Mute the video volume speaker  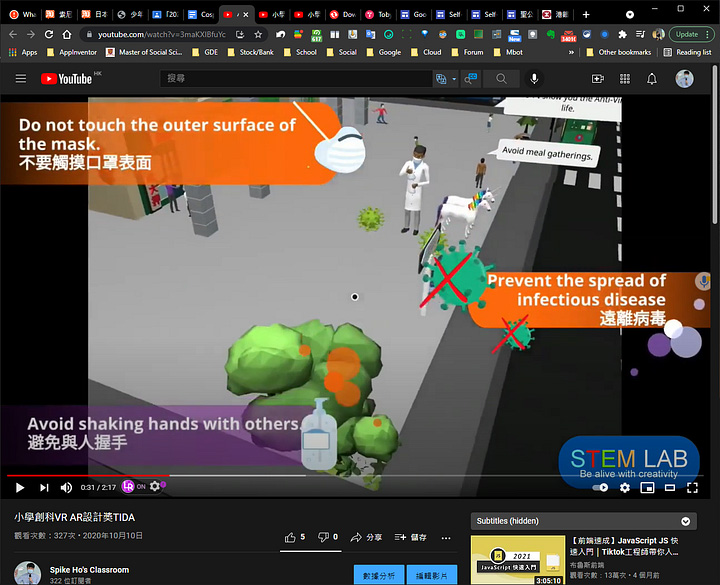point(66,487)
